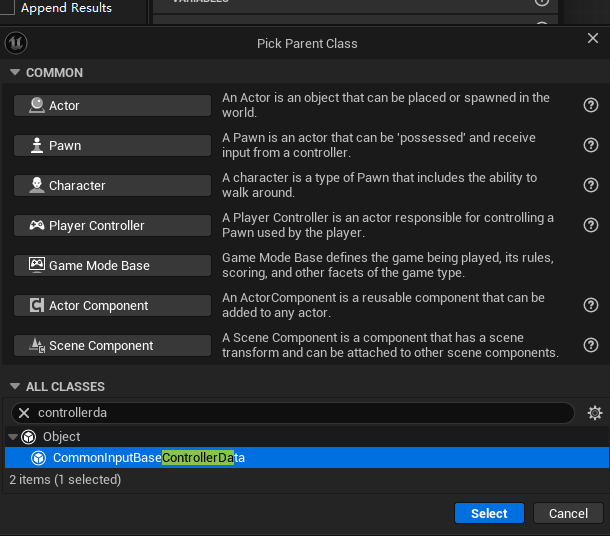
Task: Collapse the Common section
Action: (15, 73)
